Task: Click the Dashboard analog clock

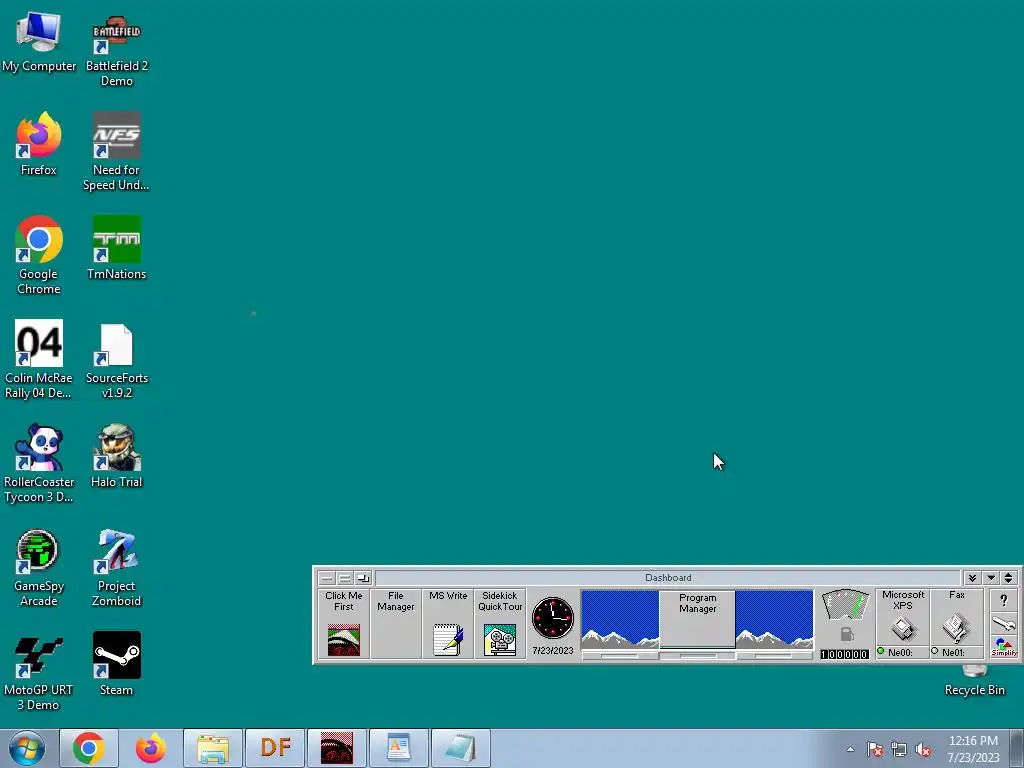Action: click(x=552, y=617)
